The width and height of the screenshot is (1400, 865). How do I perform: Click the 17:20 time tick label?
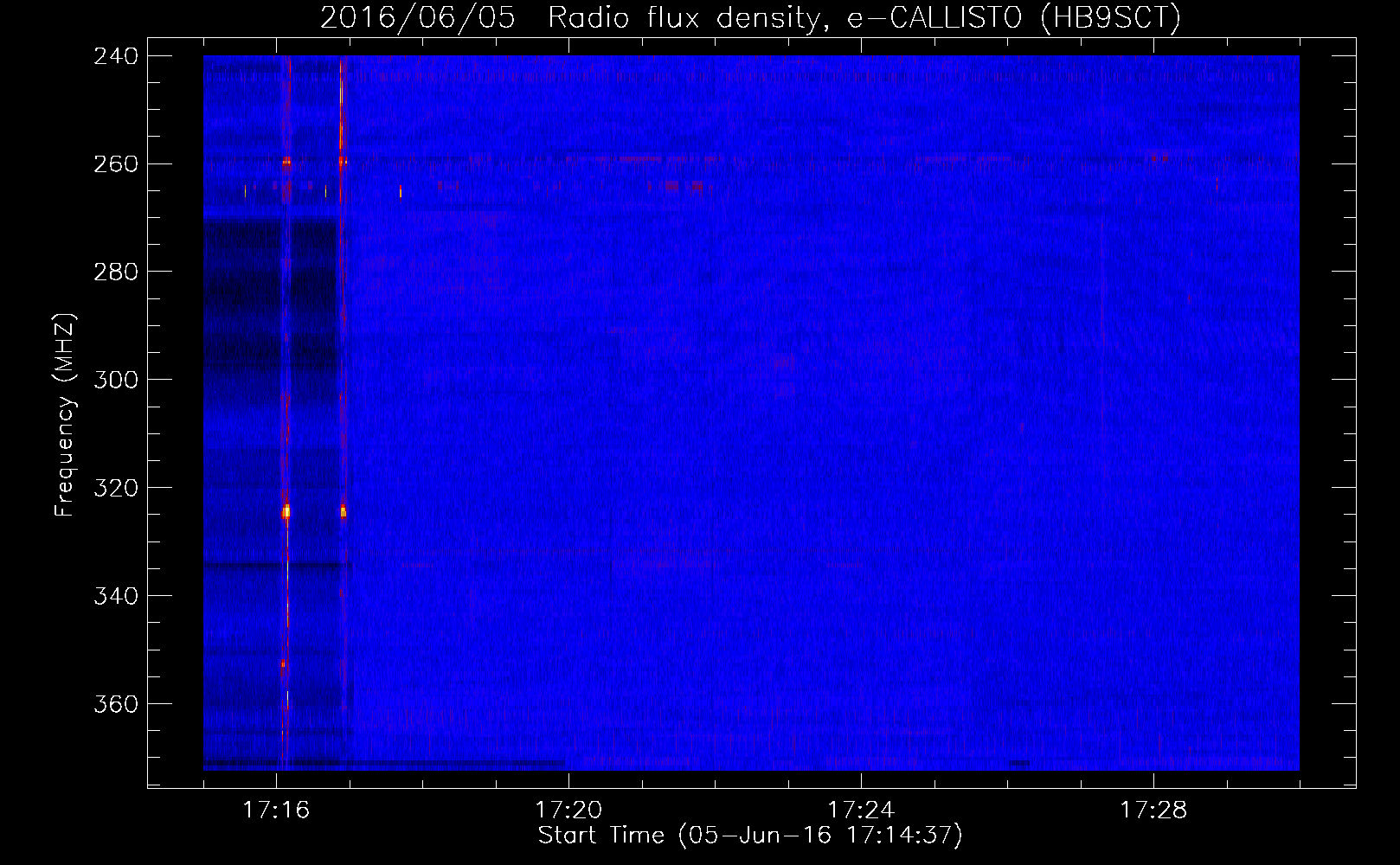[568, 811]
